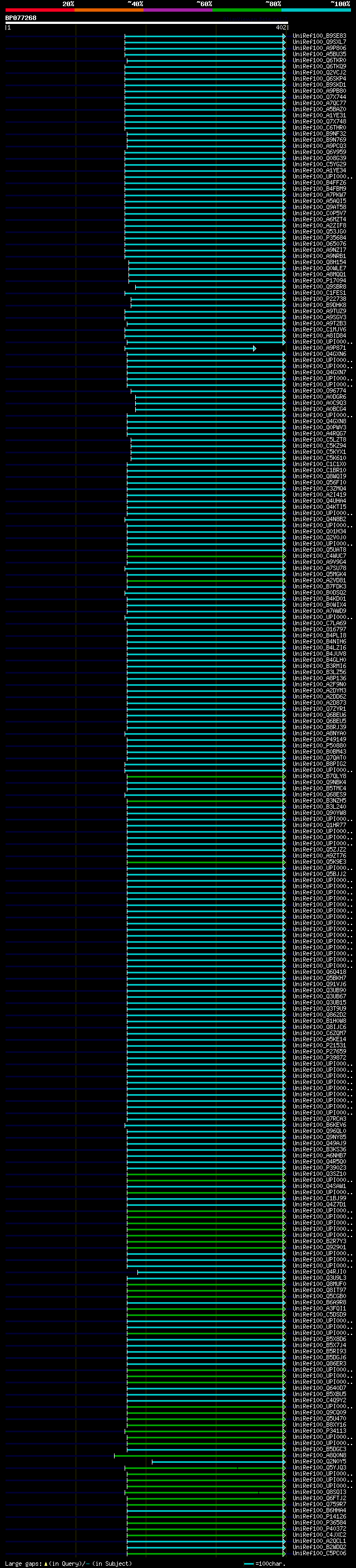Click hit label UniRef100_P34113
The height and width of the screenshot is (1568, 356).
tap(319, 1431)
